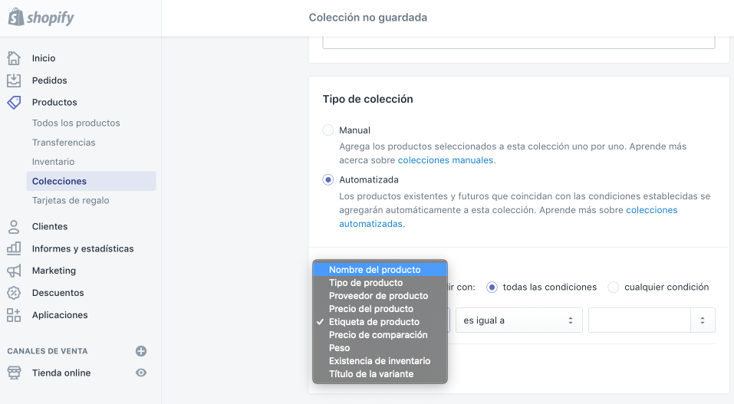This screenshot has height=404, width=734.
Task: Click the Informes y estadísticas chart icon
Action: tap(14, 248)
